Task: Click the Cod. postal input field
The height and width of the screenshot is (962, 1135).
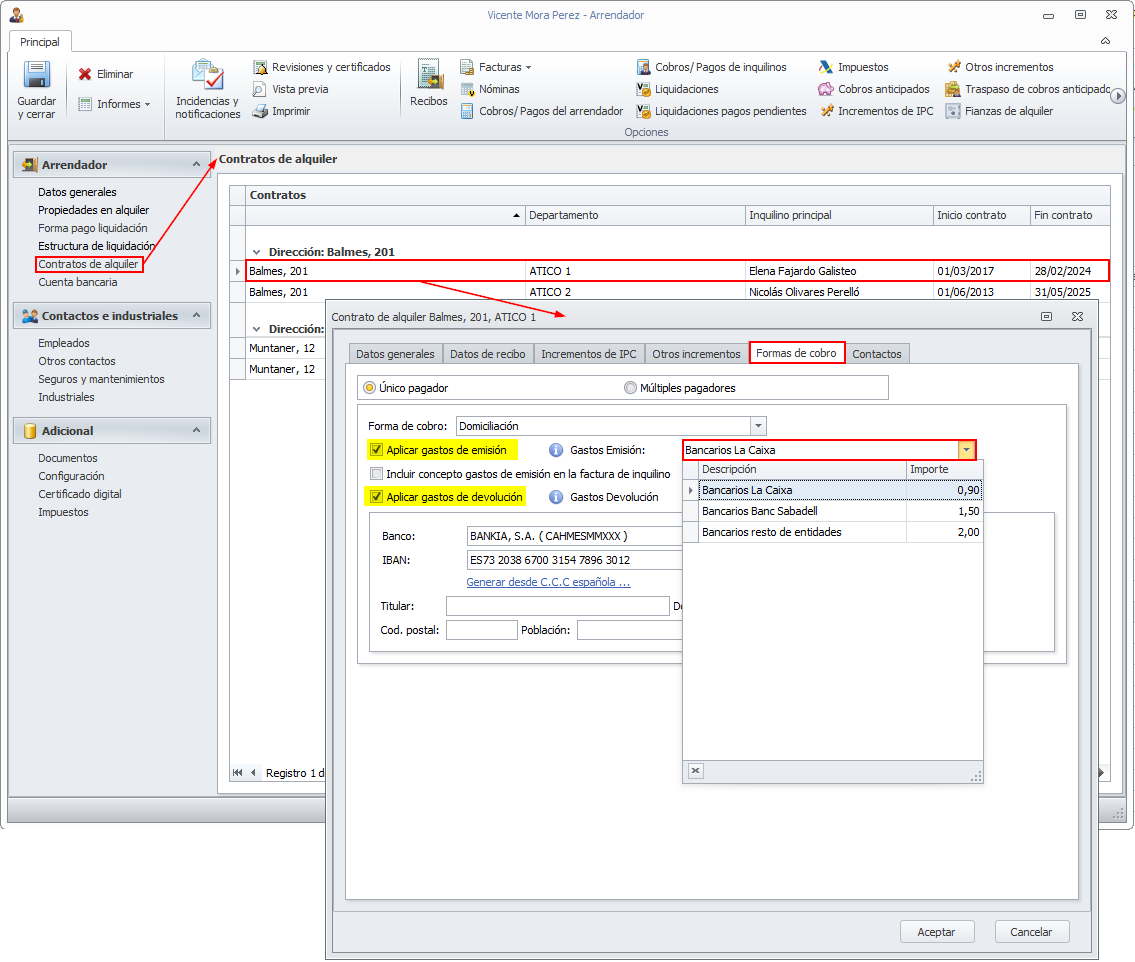Action: (481, 630)
